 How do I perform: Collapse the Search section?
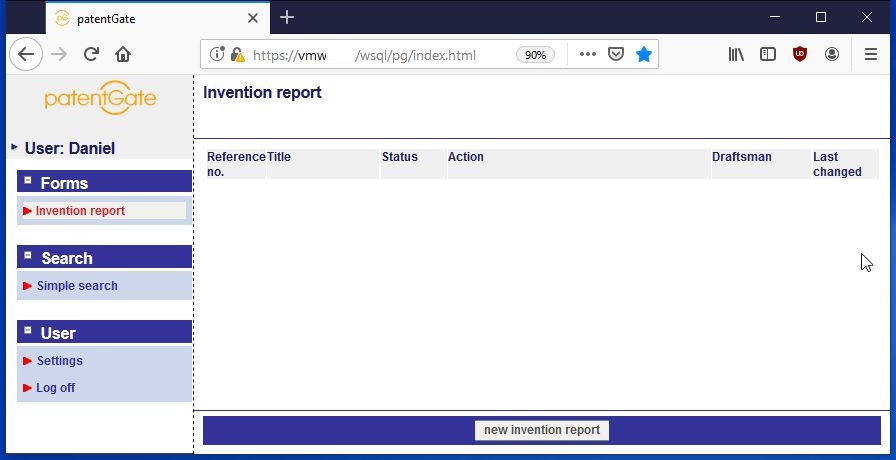pos(27,255)
